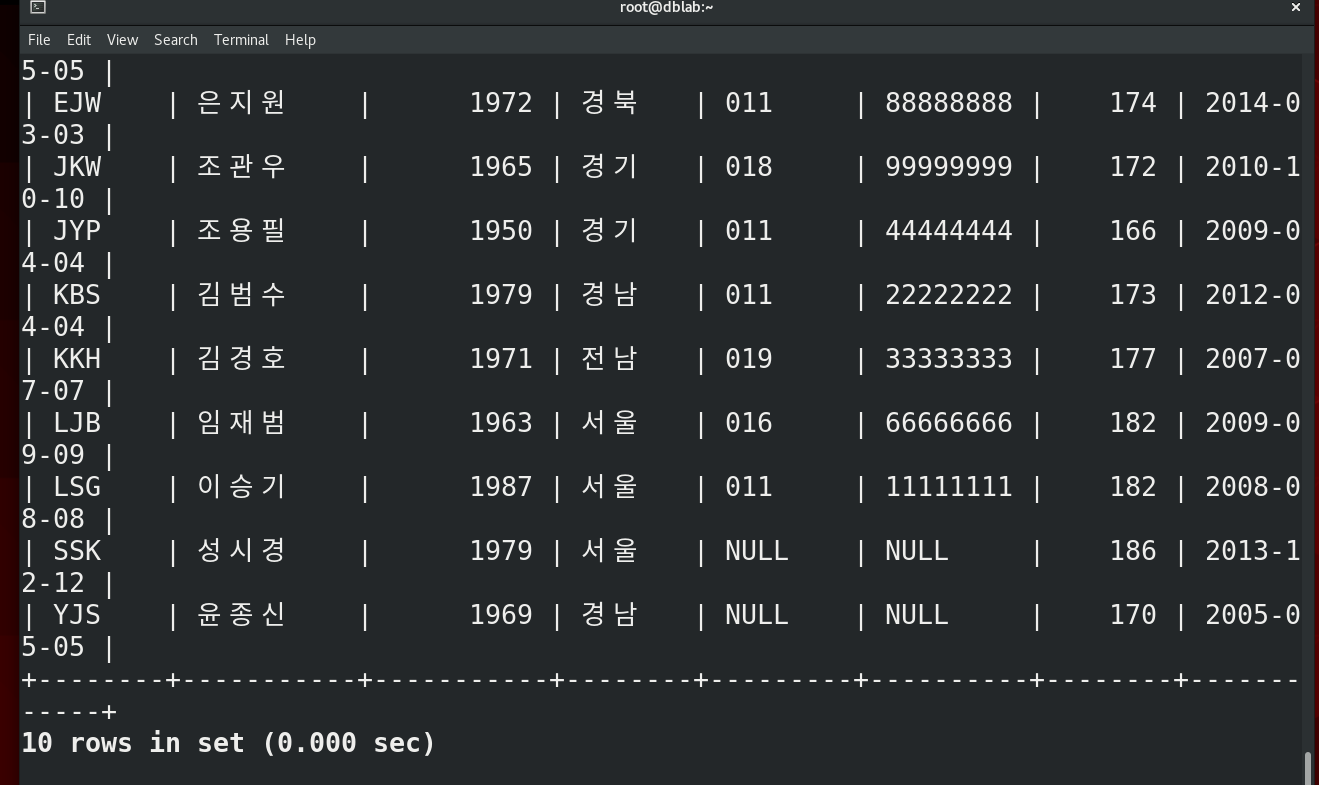
Task: Click the name 임재범
Action: pos(242,423)
